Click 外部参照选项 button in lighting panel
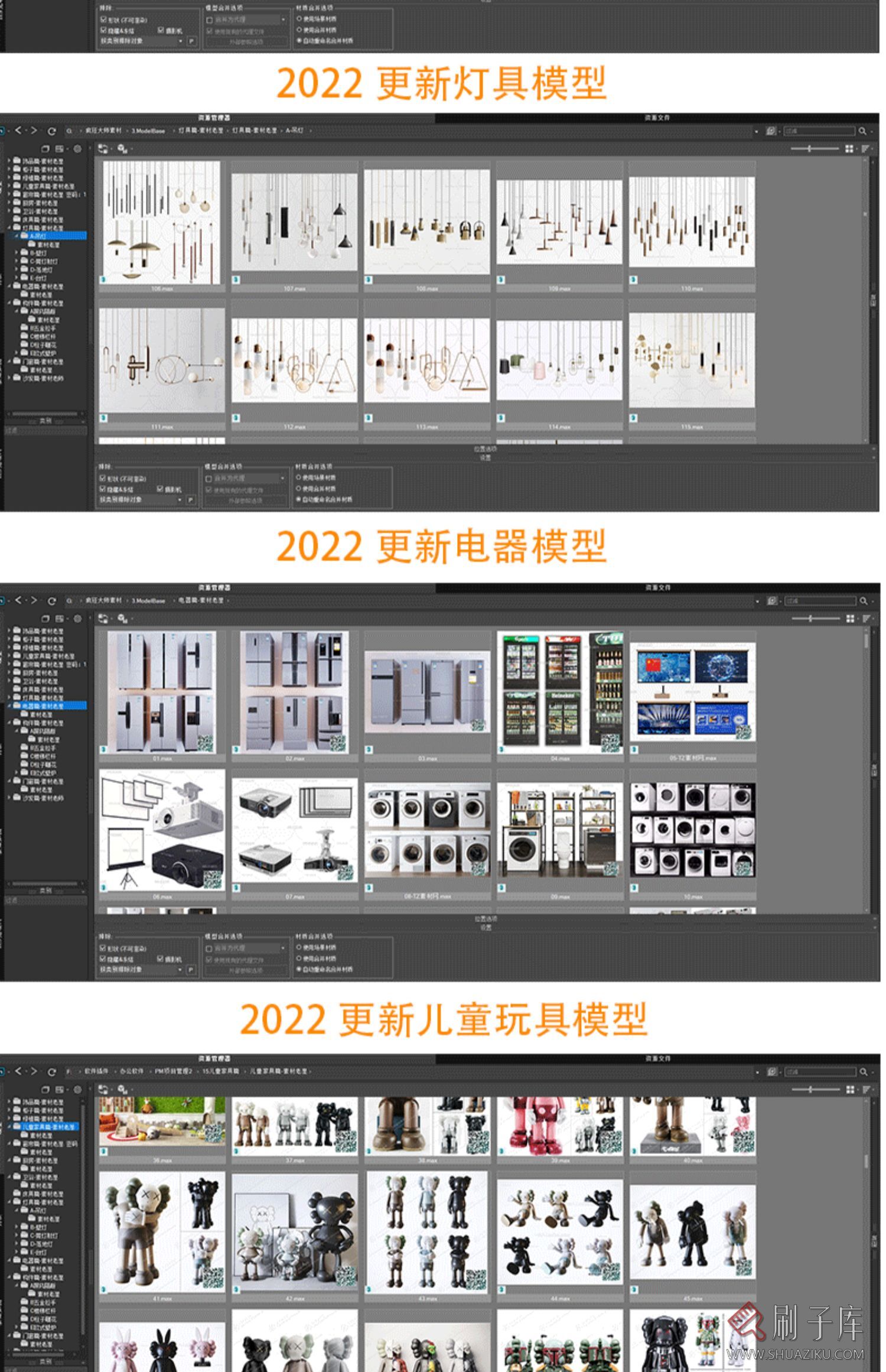The height and width of the screenshot is (1372, 886). coord(245,500)
